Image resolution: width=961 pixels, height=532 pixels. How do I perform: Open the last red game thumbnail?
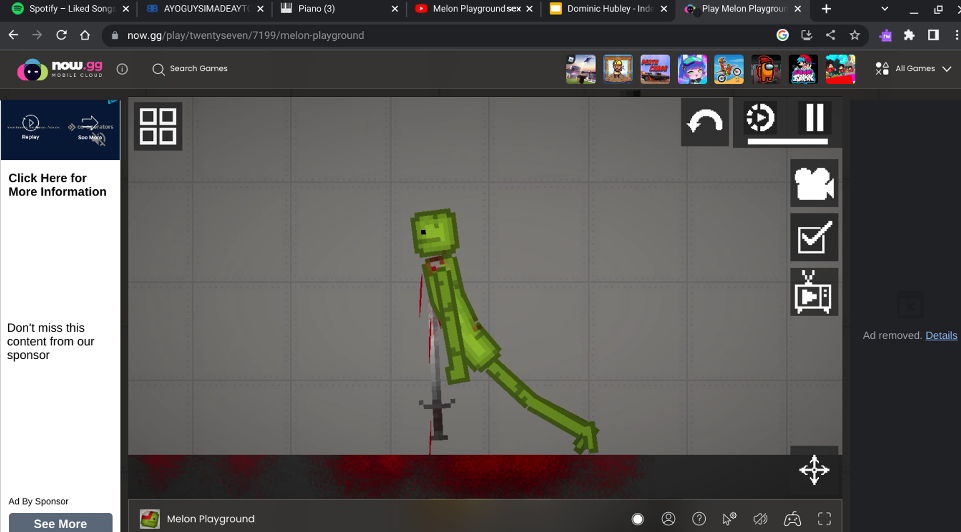(840, 69)
